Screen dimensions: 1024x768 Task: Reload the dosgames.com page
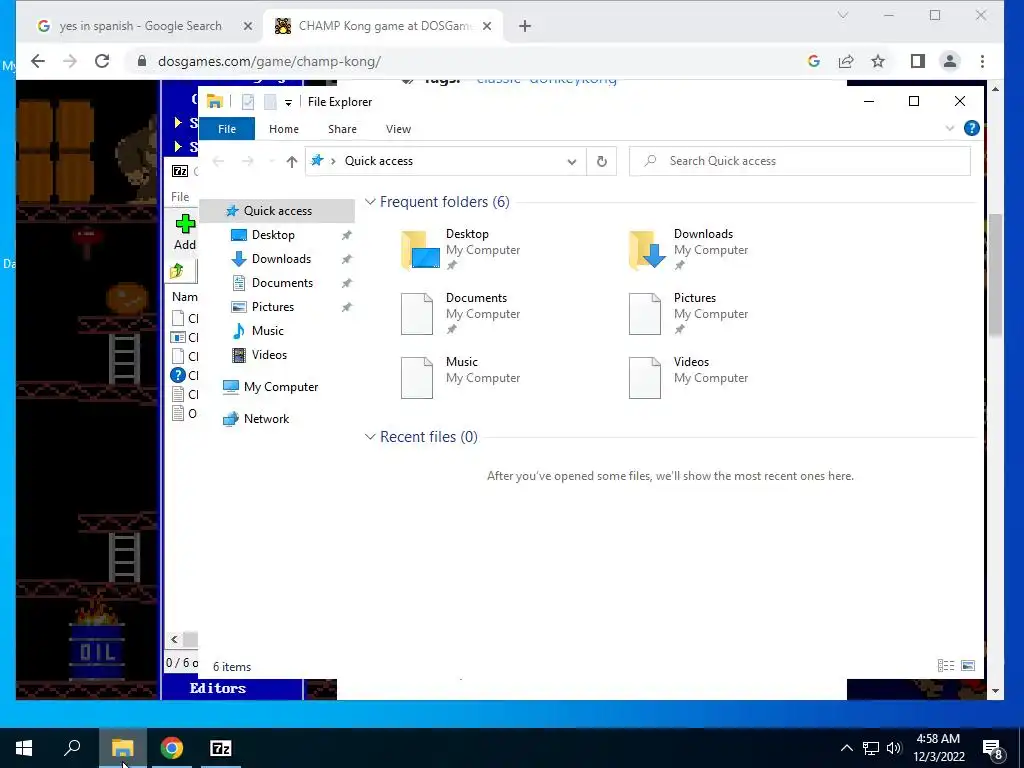pos(102,61)
